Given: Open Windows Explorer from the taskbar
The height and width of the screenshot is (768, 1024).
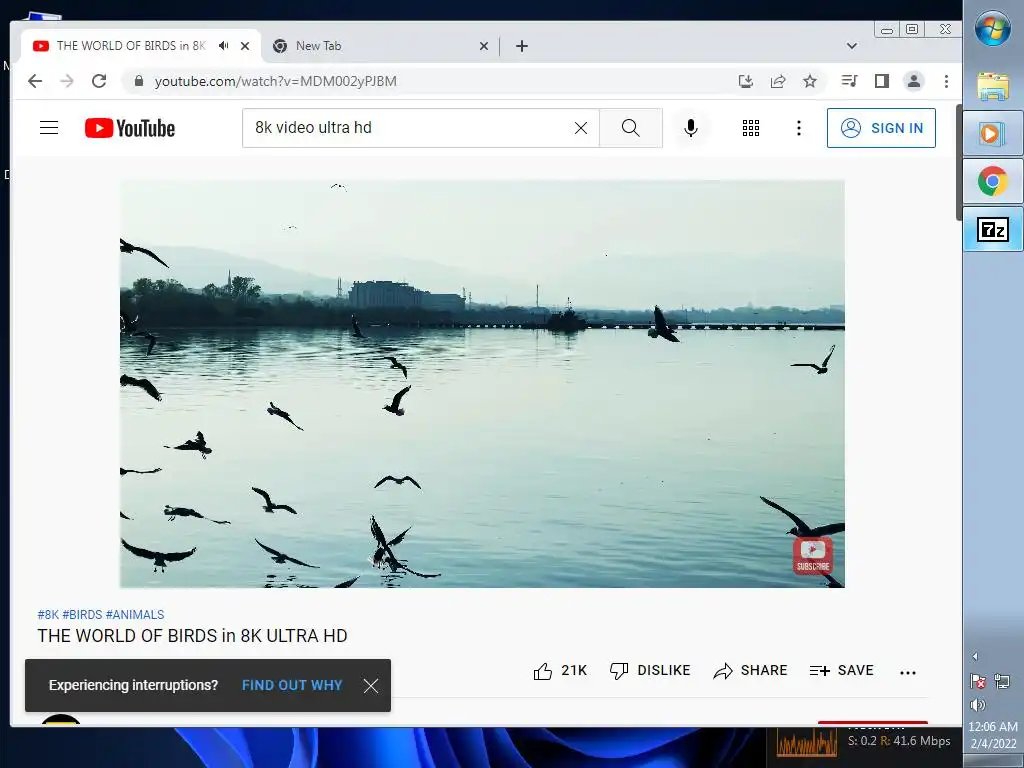Looking at the screenshot, I should [993, 86].
